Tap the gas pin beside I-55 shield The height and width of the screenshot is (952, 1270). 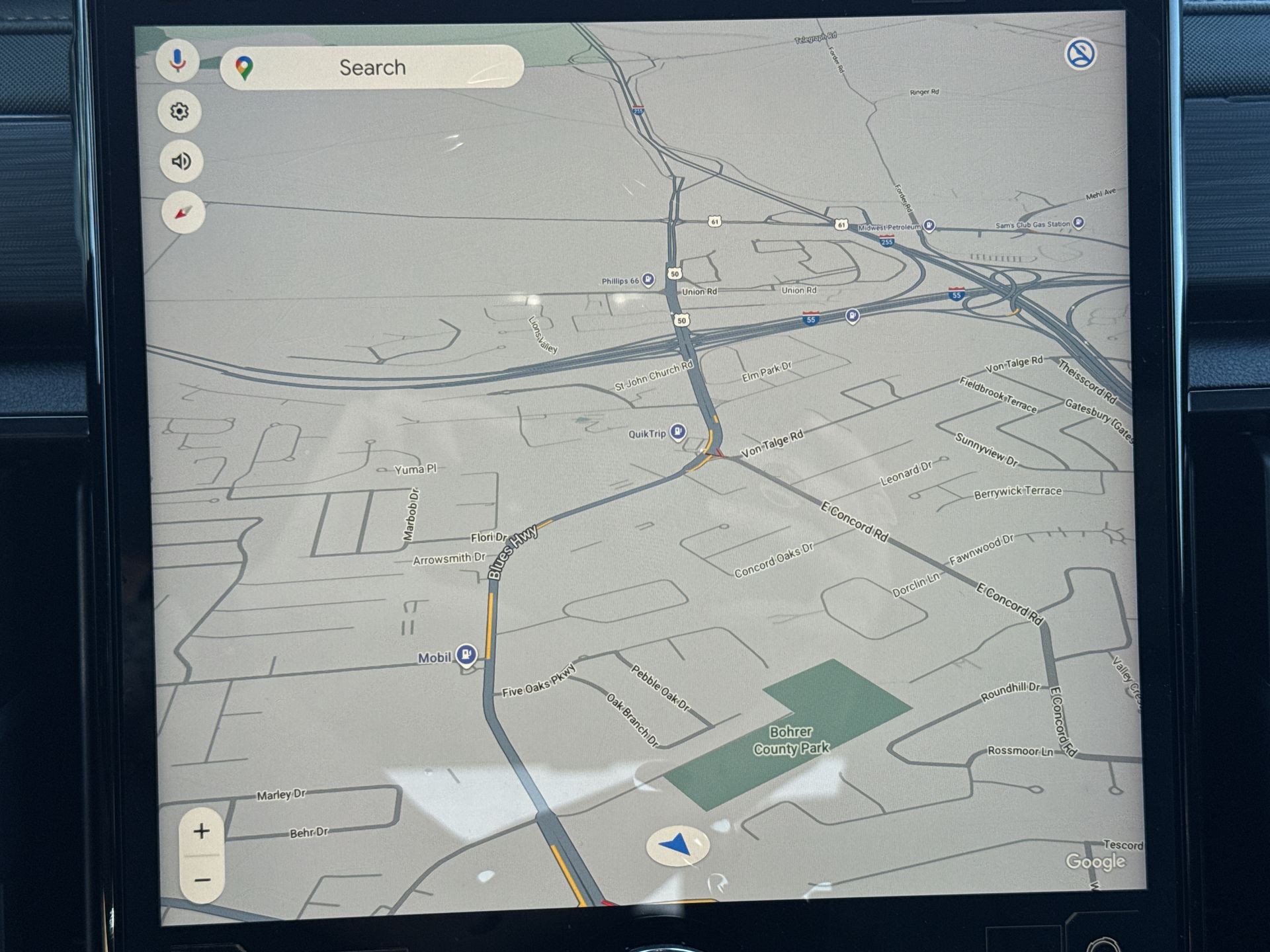pos(852,316)
